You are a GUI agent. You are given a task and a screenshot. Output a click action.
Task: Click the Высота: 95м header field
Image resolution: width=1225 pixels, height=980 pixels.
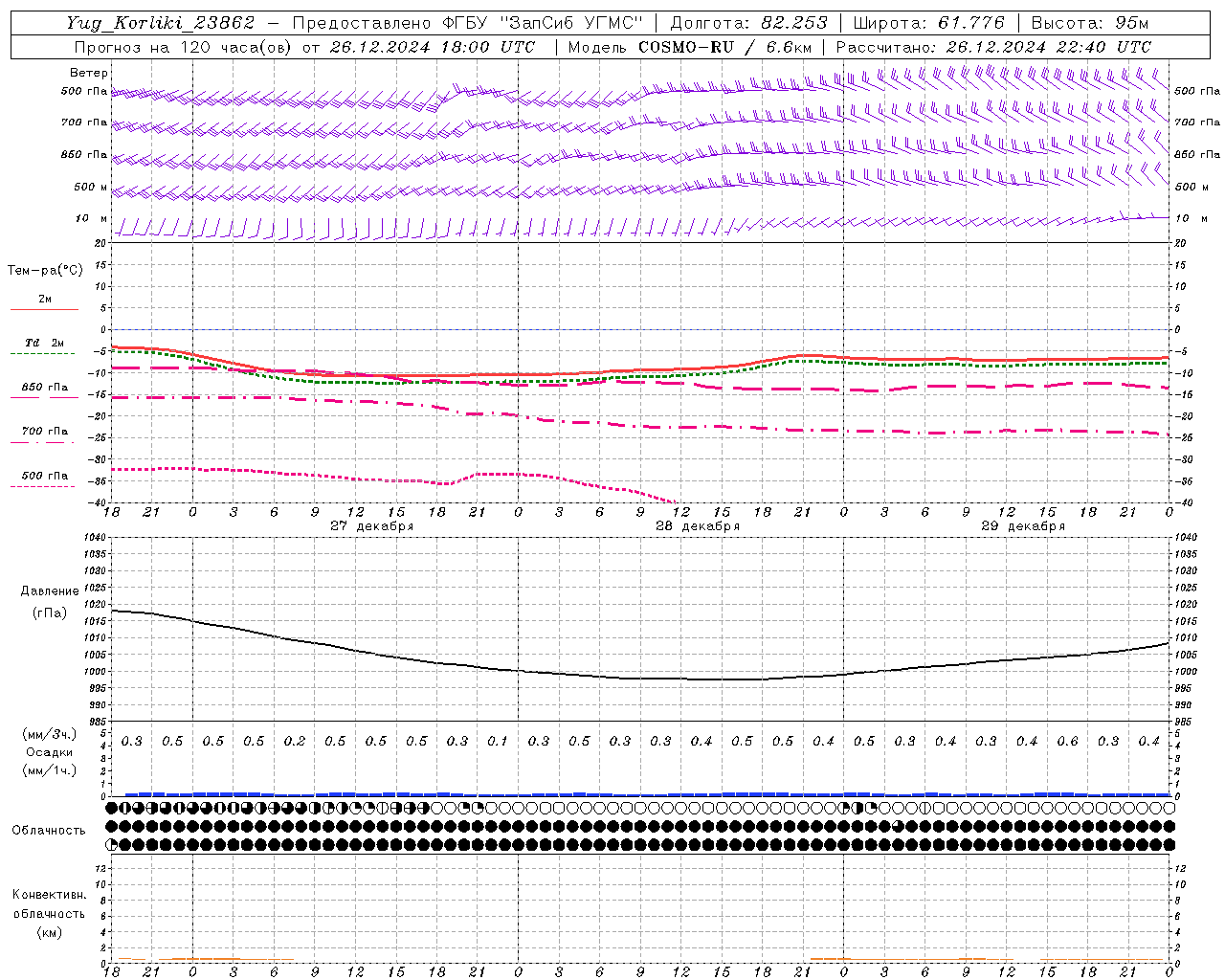click(1089, 23)
